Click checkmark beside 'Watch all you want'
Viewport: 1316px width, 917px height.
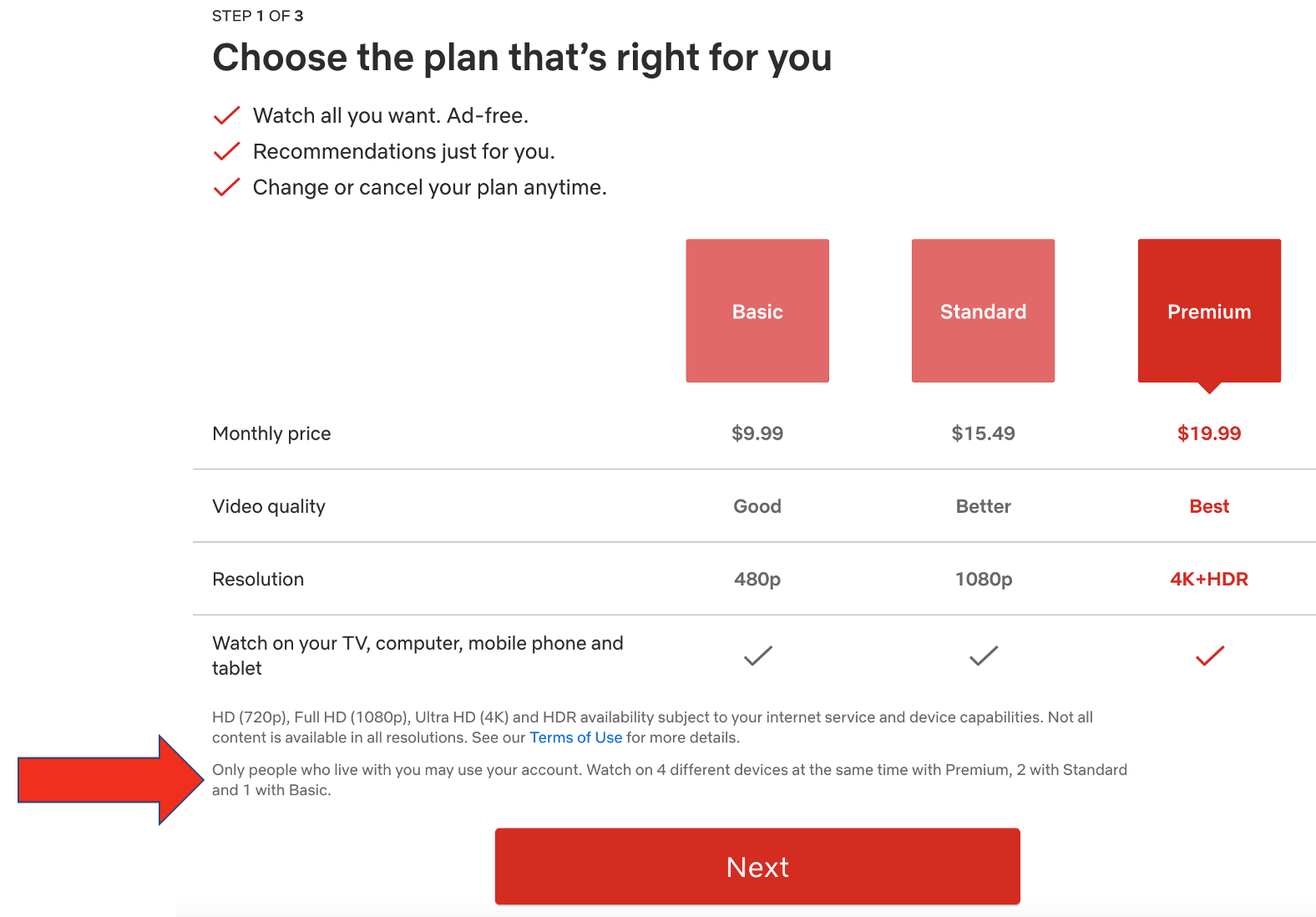227,115
